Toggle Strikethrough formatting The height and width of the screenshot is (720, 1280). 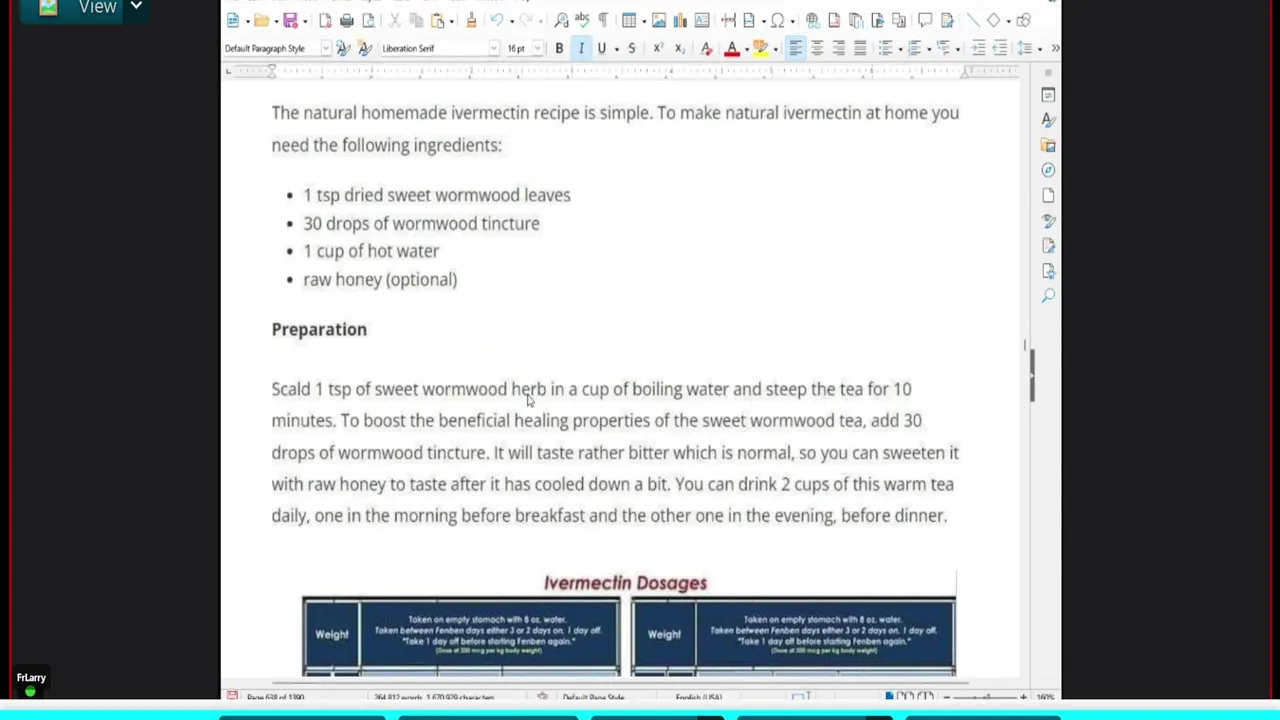click(631, 48)
